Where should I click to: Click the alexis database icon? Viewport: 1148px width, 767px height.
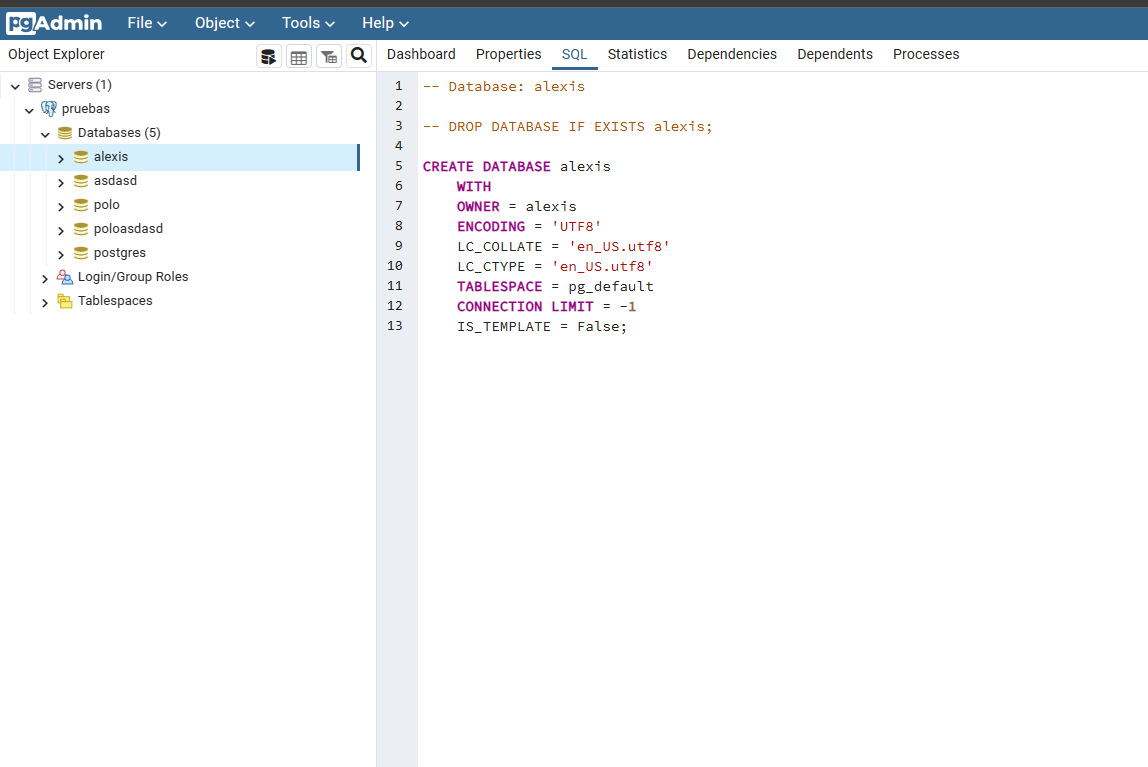81,157
